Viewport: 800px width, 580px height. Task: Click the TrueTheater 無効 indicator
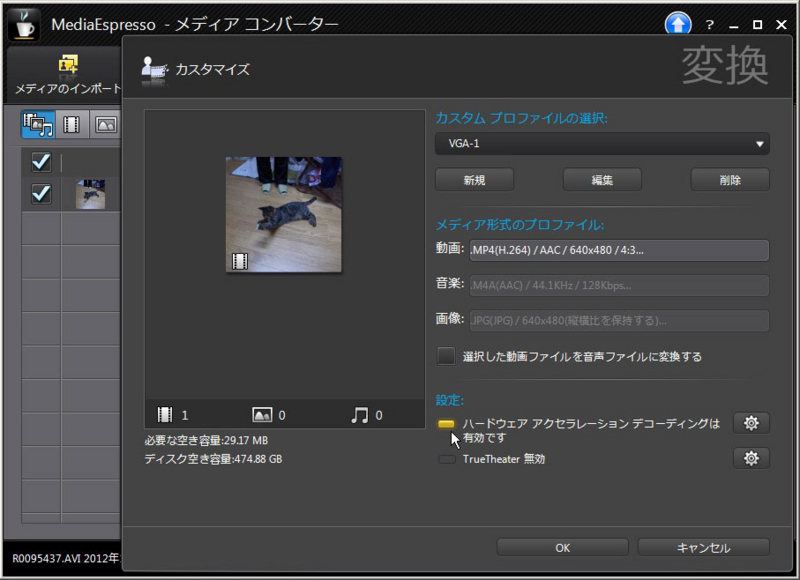click(446, 459)
